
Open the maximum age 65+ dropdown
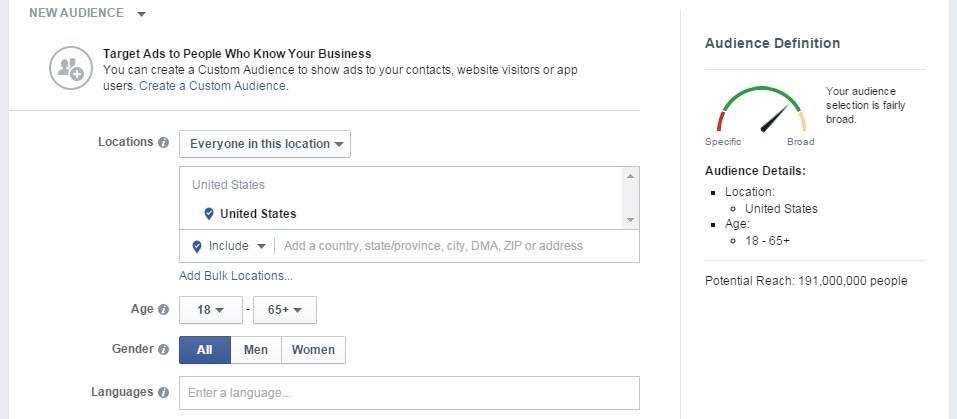285,310
